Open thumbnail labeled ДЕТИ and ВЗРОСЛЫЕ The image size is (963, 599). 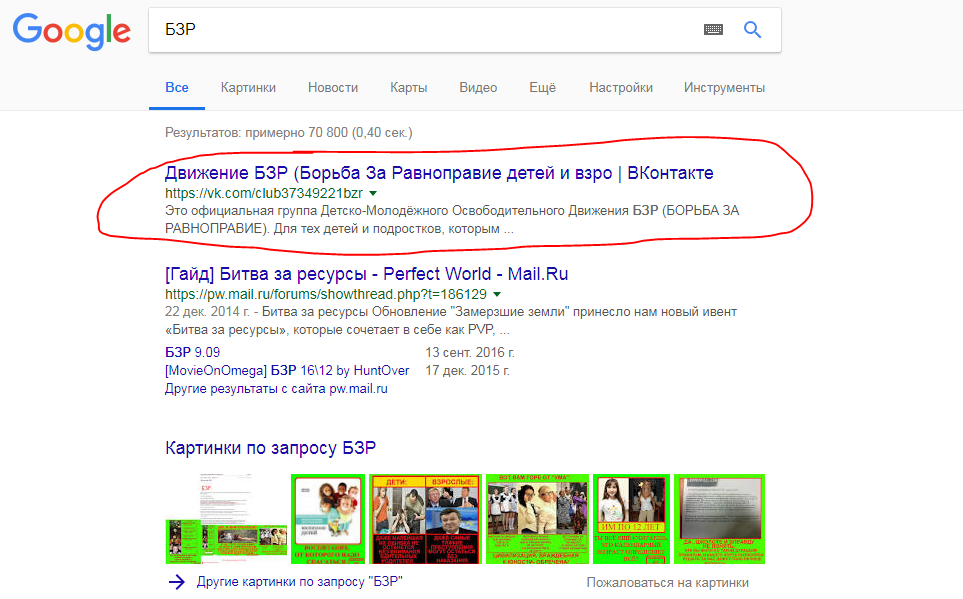tap(426, 519)
